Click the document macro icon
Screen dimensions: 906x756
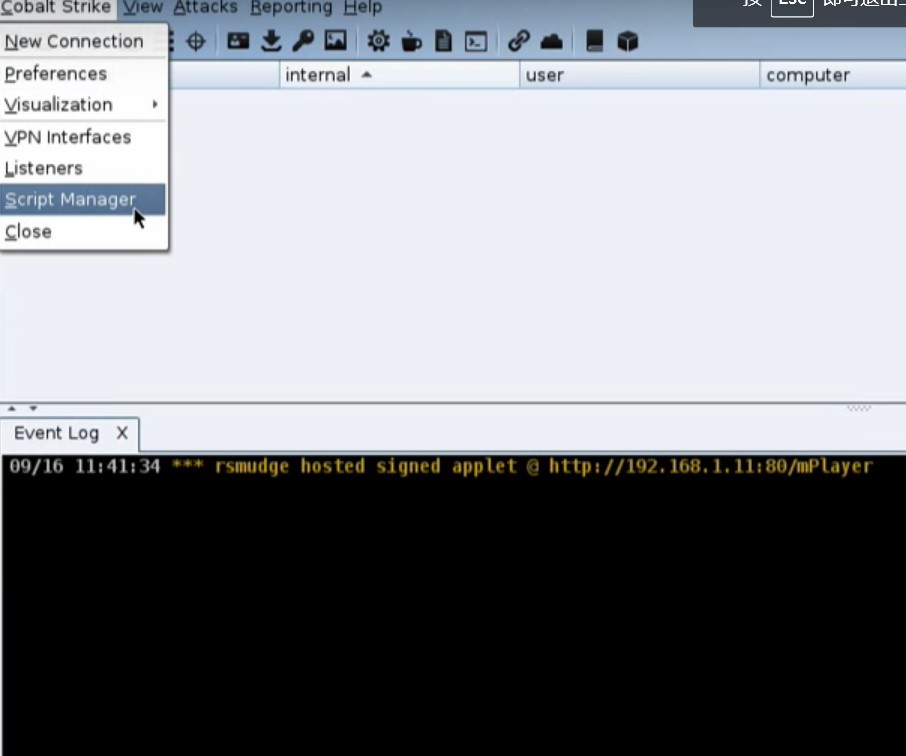coord(443,41)
